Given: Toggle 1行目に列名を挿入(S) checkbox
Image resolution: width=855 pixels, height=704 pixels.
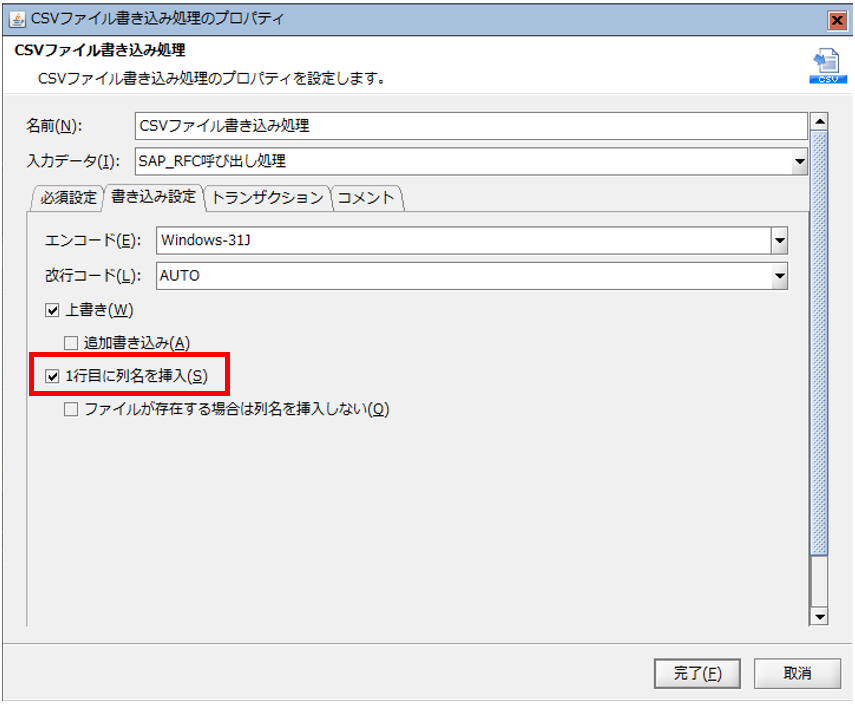Looking at the screenshot, I should tap(53, 376).
